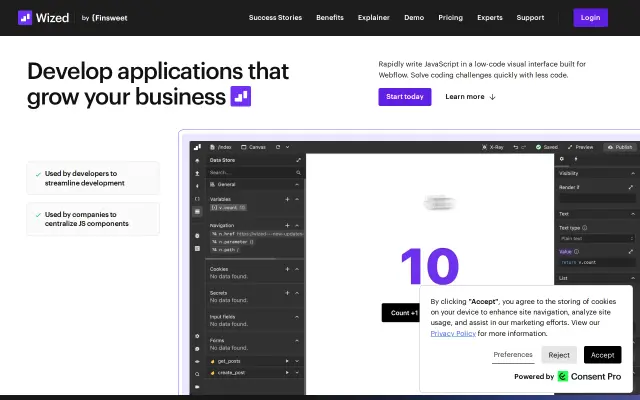
Task: Toggle X-Ray mode in the editor bar
Action: (493, 147)
